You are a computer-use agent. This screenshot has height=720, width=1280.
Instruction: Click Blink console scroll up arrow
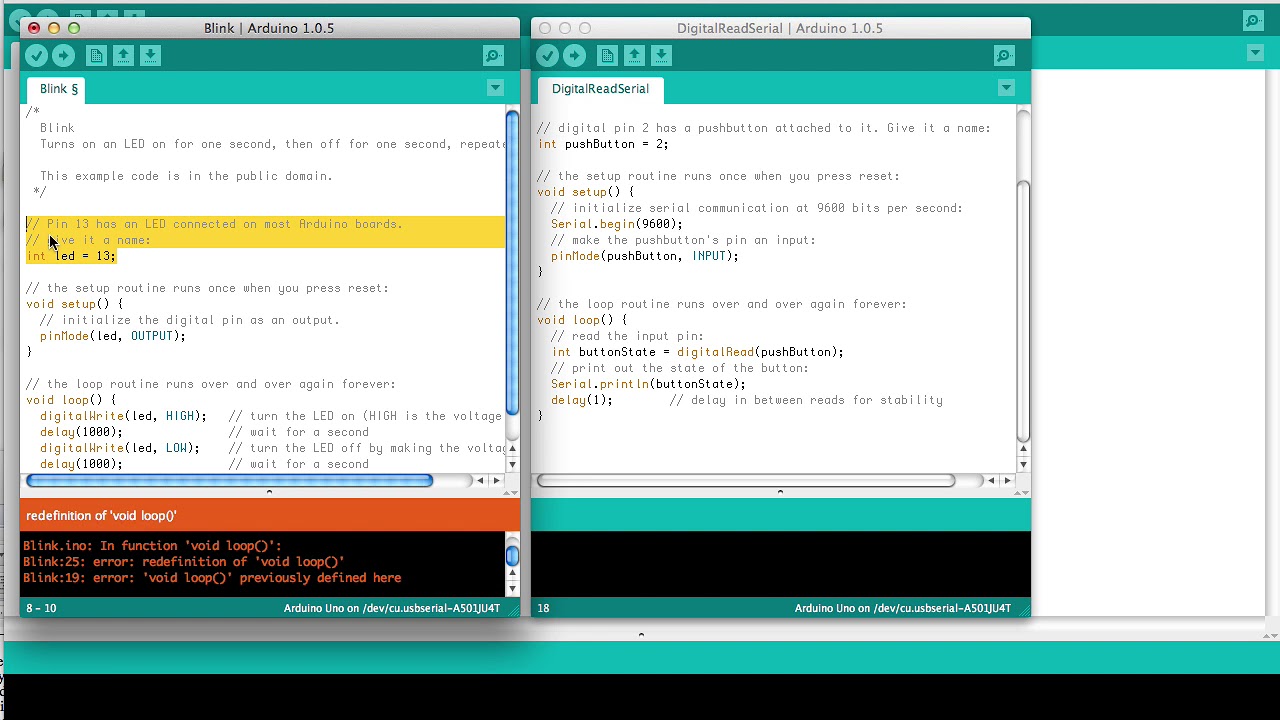pos(513,573)
